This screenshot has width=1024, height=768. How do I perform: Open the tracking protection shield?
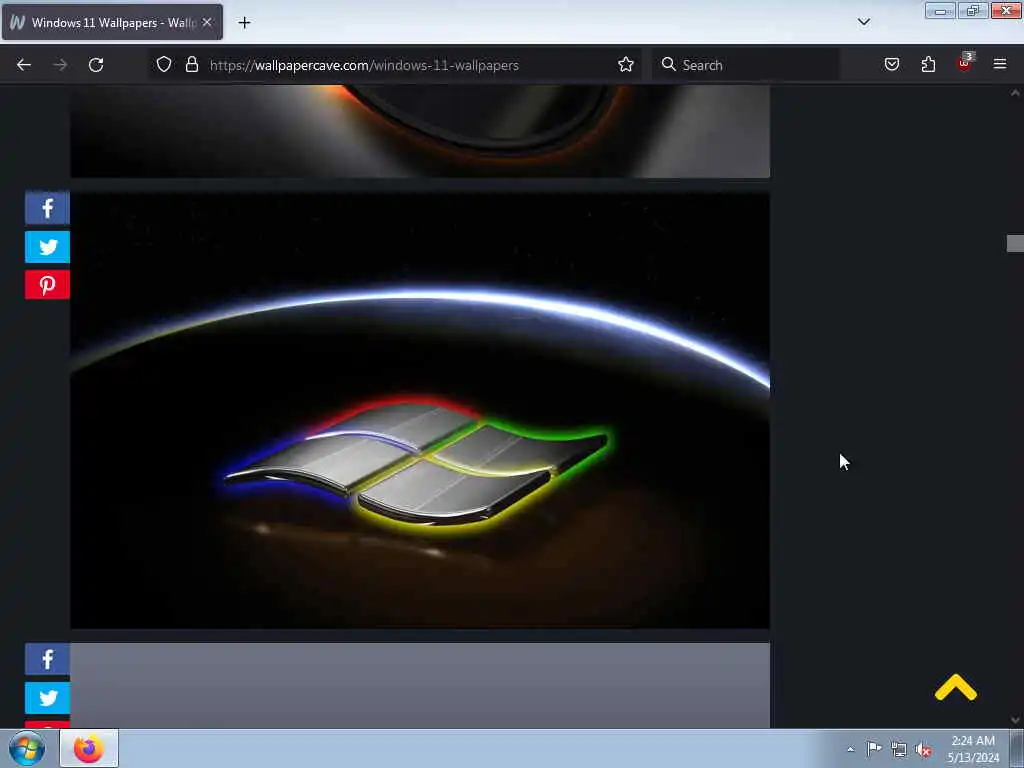164,65
